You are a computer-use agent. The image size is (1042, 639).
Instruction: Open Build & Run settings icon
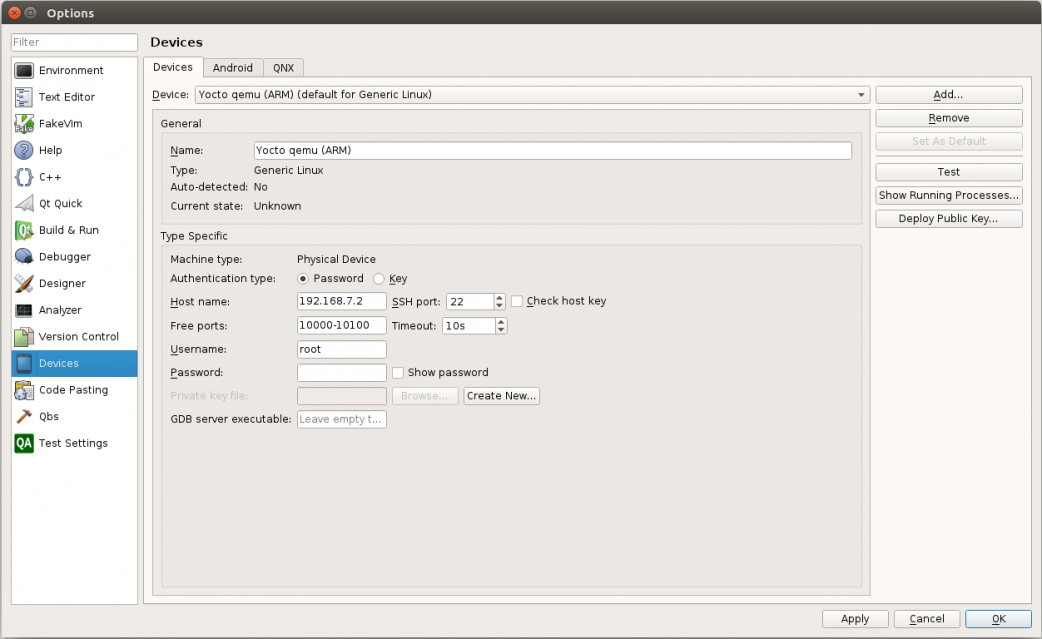pos(24,230)
